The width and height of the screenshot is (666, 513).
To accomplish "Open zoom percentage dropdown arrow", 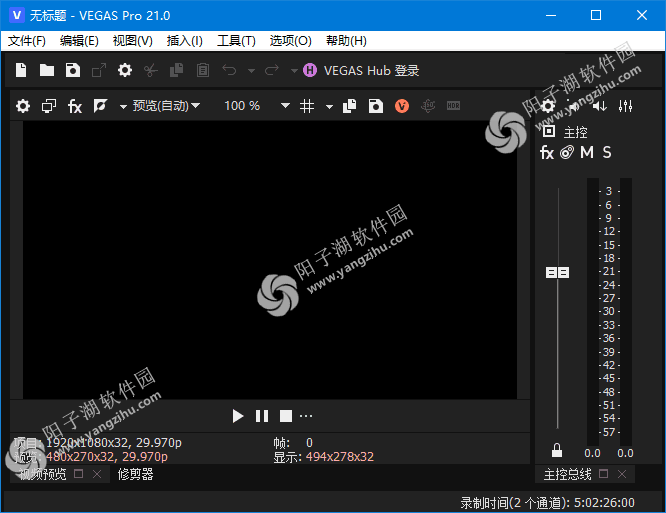I will [x=285, y=105].
